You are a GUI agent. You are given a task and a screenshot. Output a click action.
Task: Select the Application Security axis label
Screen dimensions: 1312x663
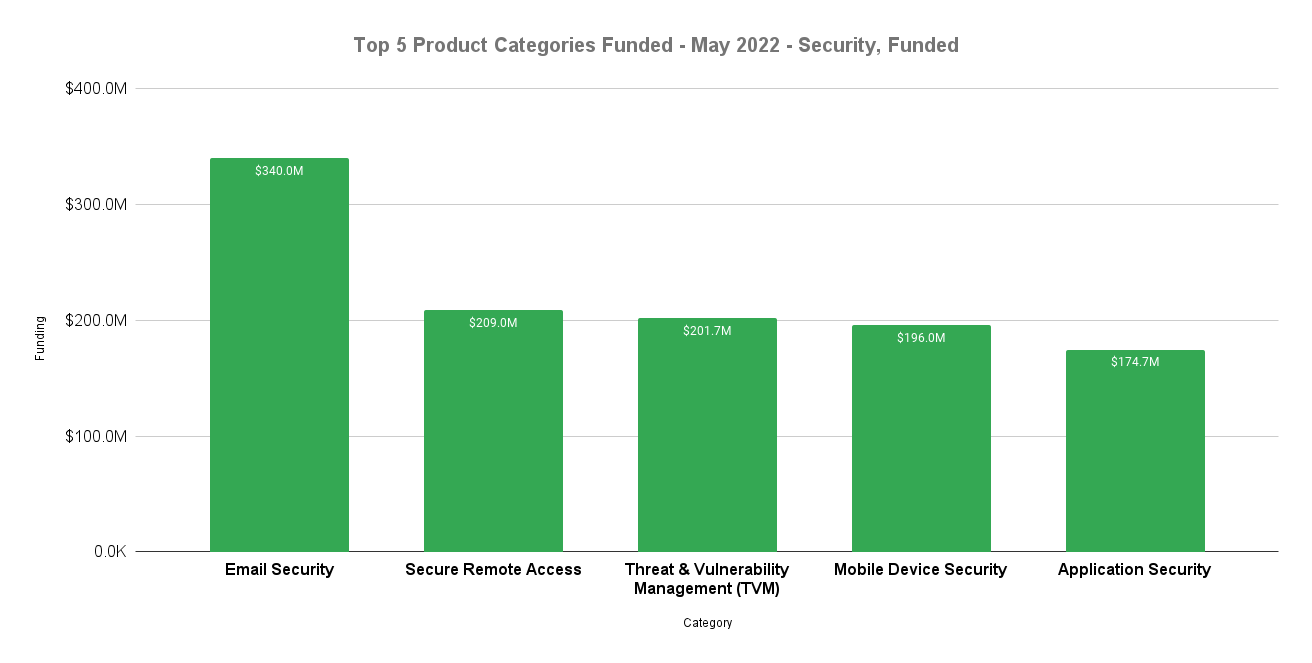(x=1134, y=570)
